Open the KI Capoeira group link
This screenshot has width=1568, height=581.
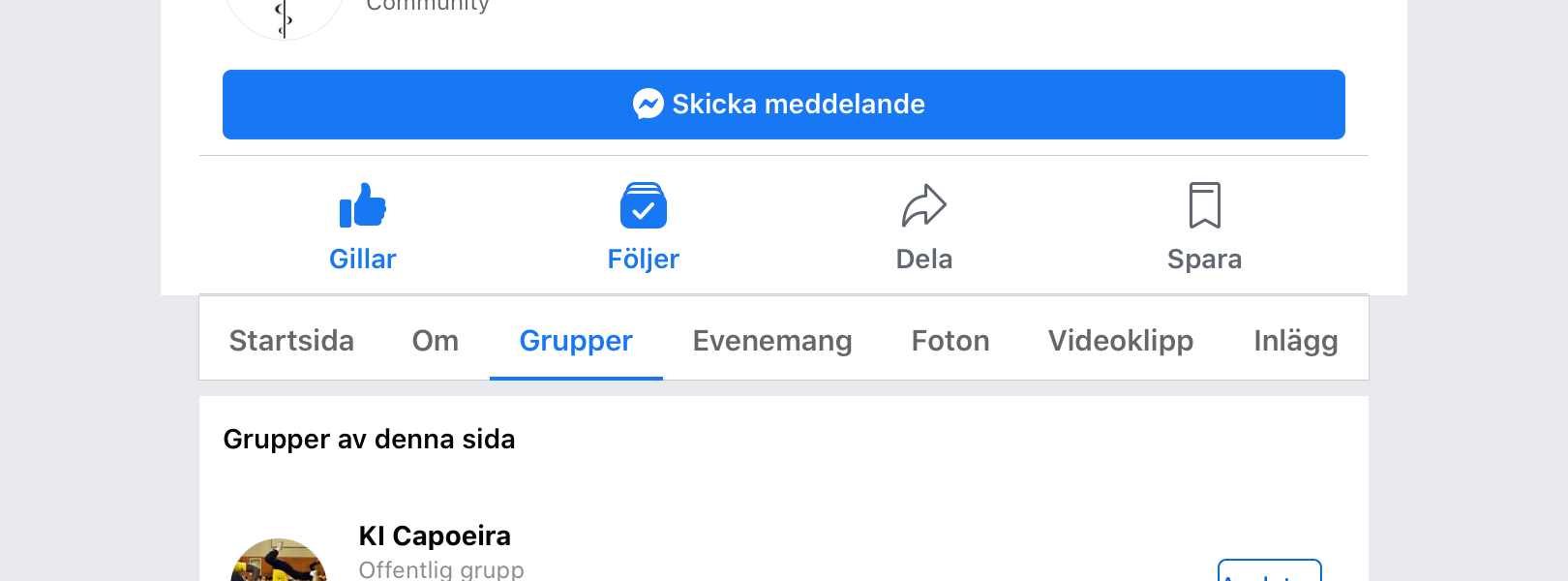coord(435,535)
